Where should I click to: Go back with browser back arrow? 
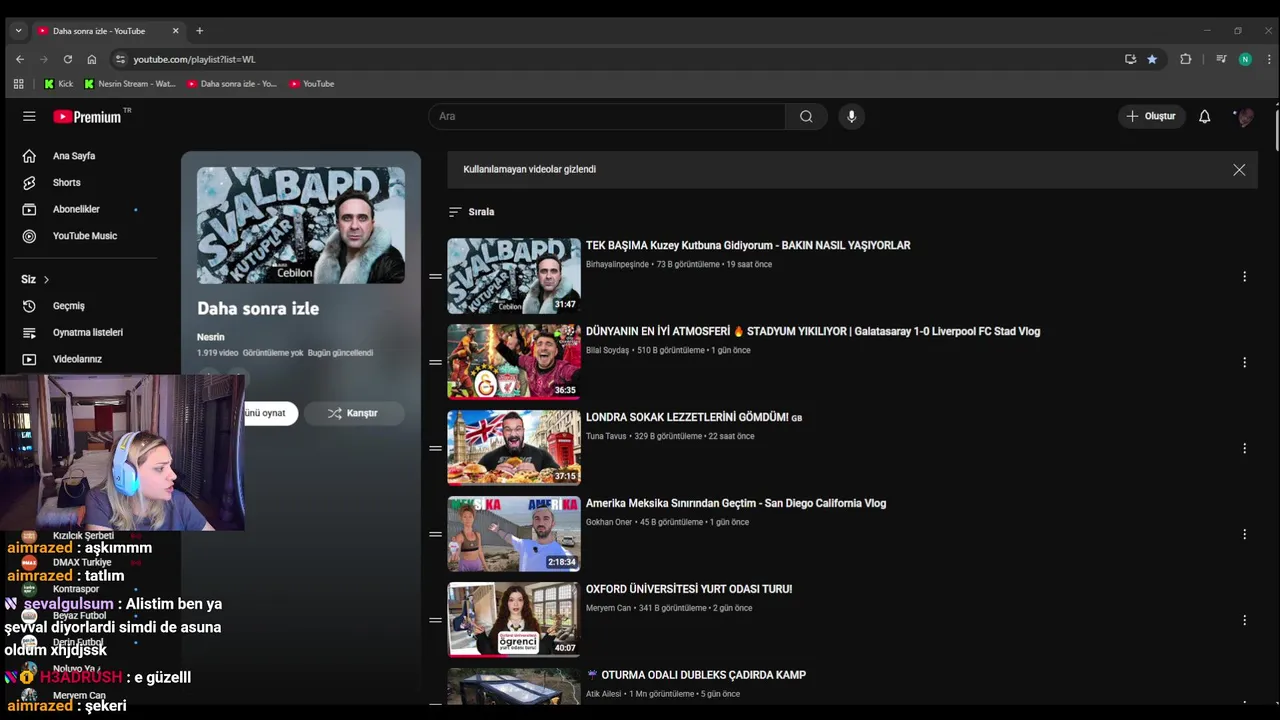point(19,59)
